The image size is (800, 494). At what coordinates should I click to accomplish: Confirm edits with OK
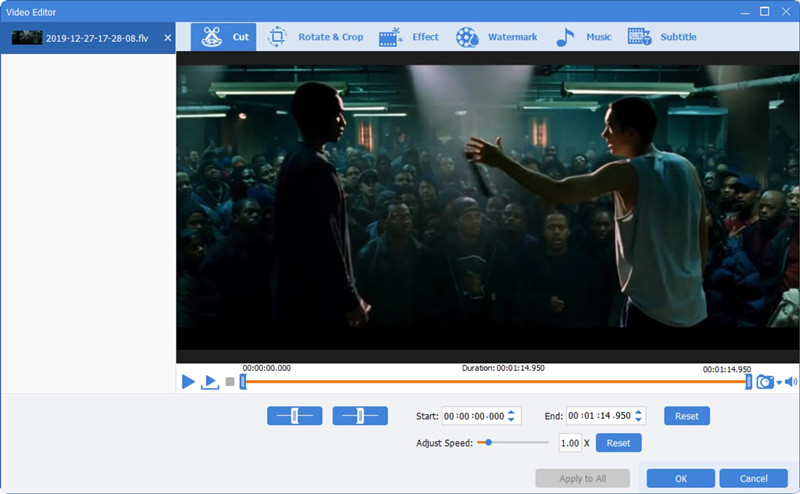click(681, 478)
